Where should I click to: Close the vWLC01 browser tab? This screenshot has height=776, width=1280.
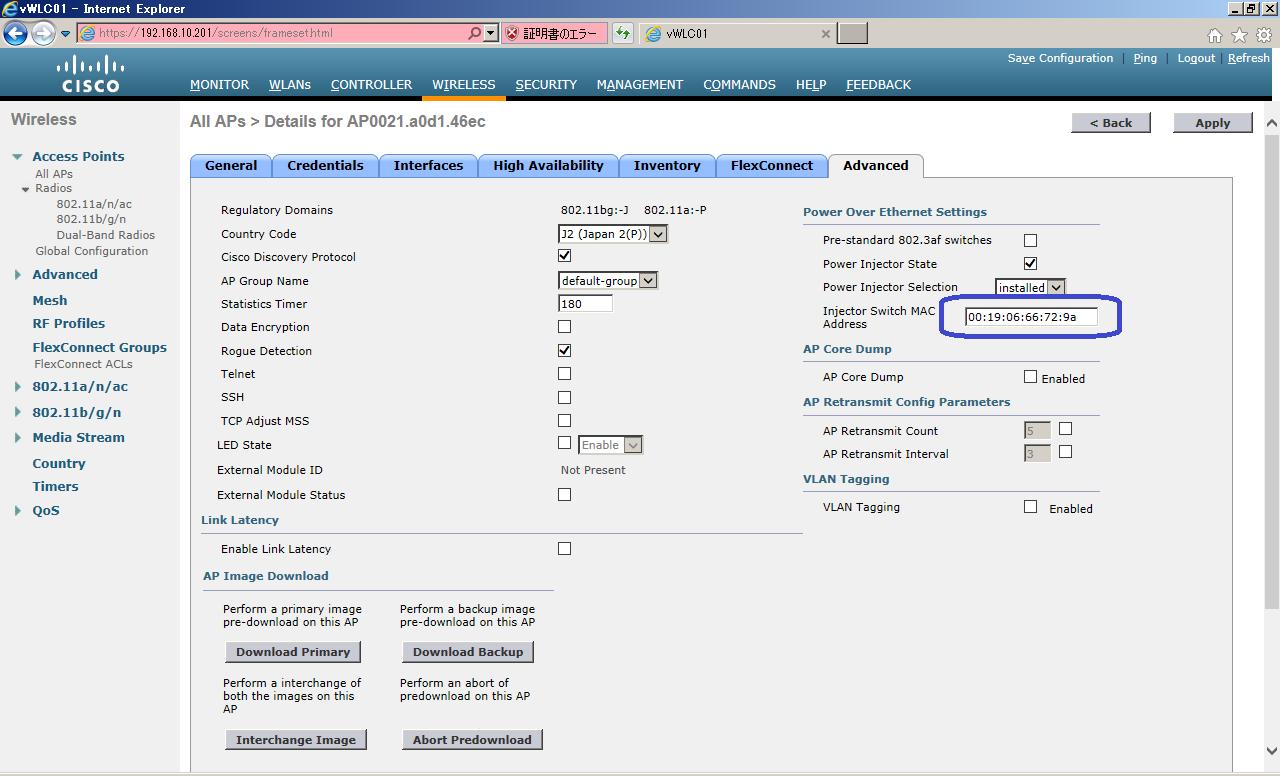pos(825,33)
